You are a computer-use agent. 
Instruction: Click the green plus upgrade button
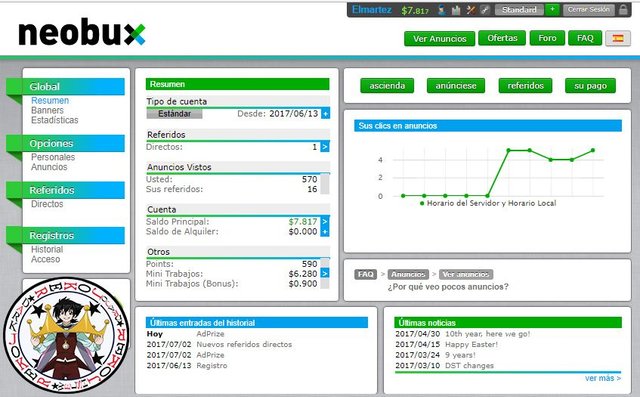click(552, 9)
